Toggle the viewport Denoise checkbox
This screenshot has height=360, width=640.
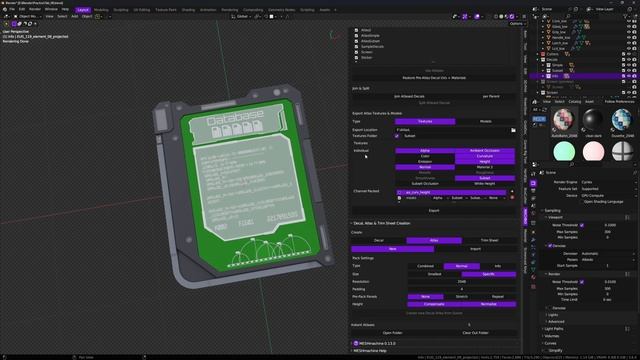[550, 246]
